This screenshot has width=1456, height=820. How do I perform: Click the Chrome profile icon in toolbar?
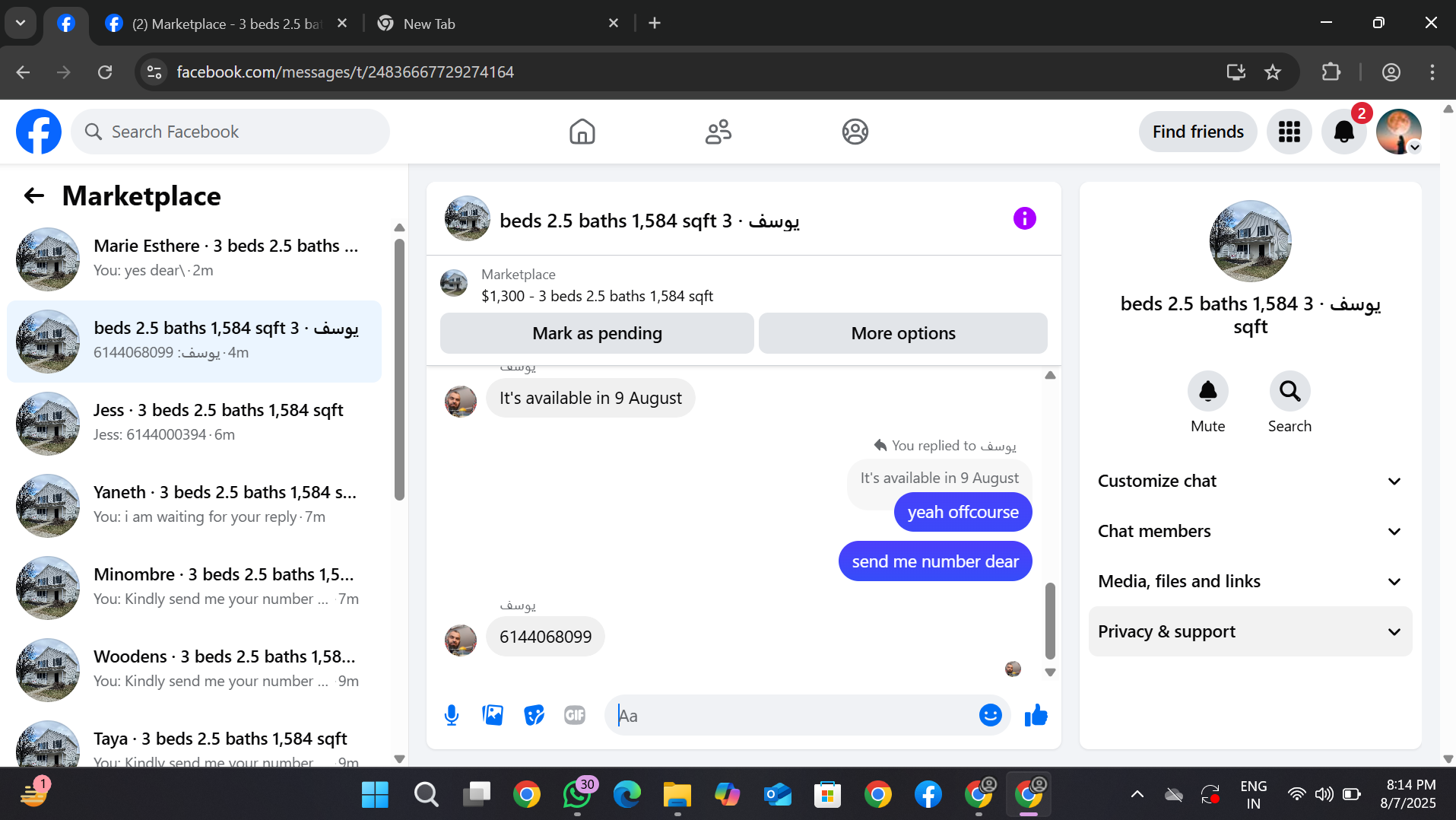[x=1391, y=72]
